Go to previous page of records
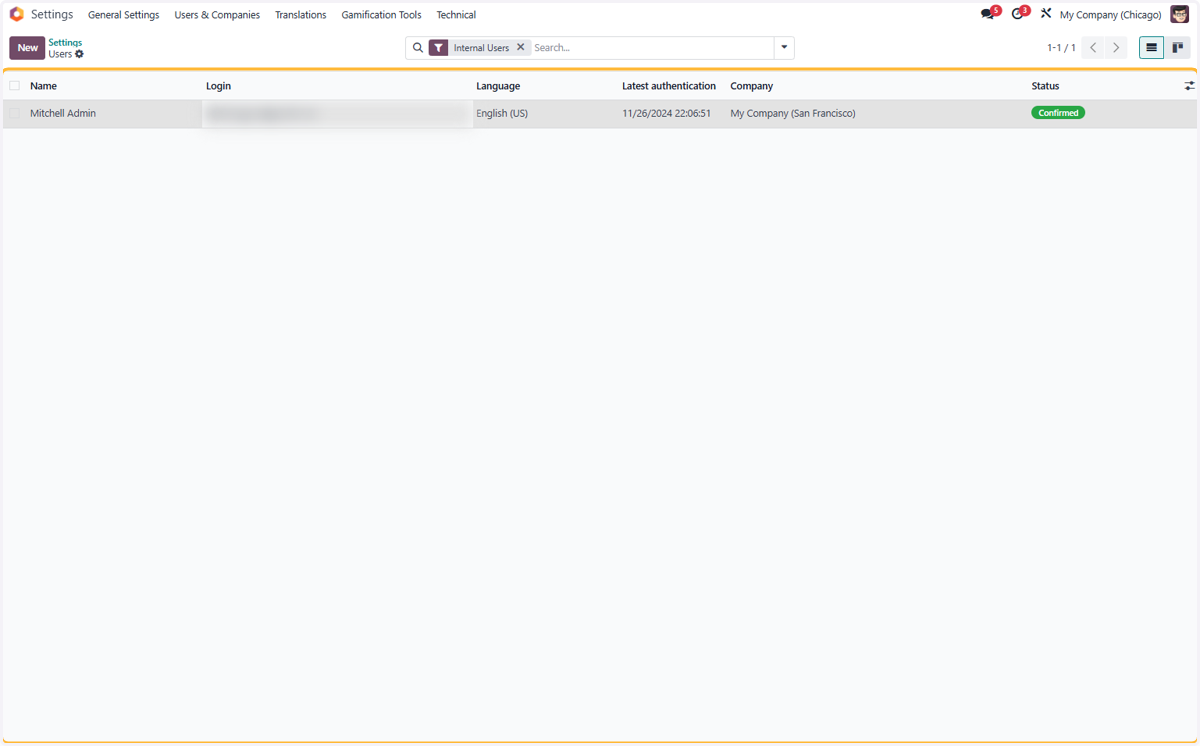This screenshot has height=746, width=1200. pyautogui.click(x=1093, y=48)
